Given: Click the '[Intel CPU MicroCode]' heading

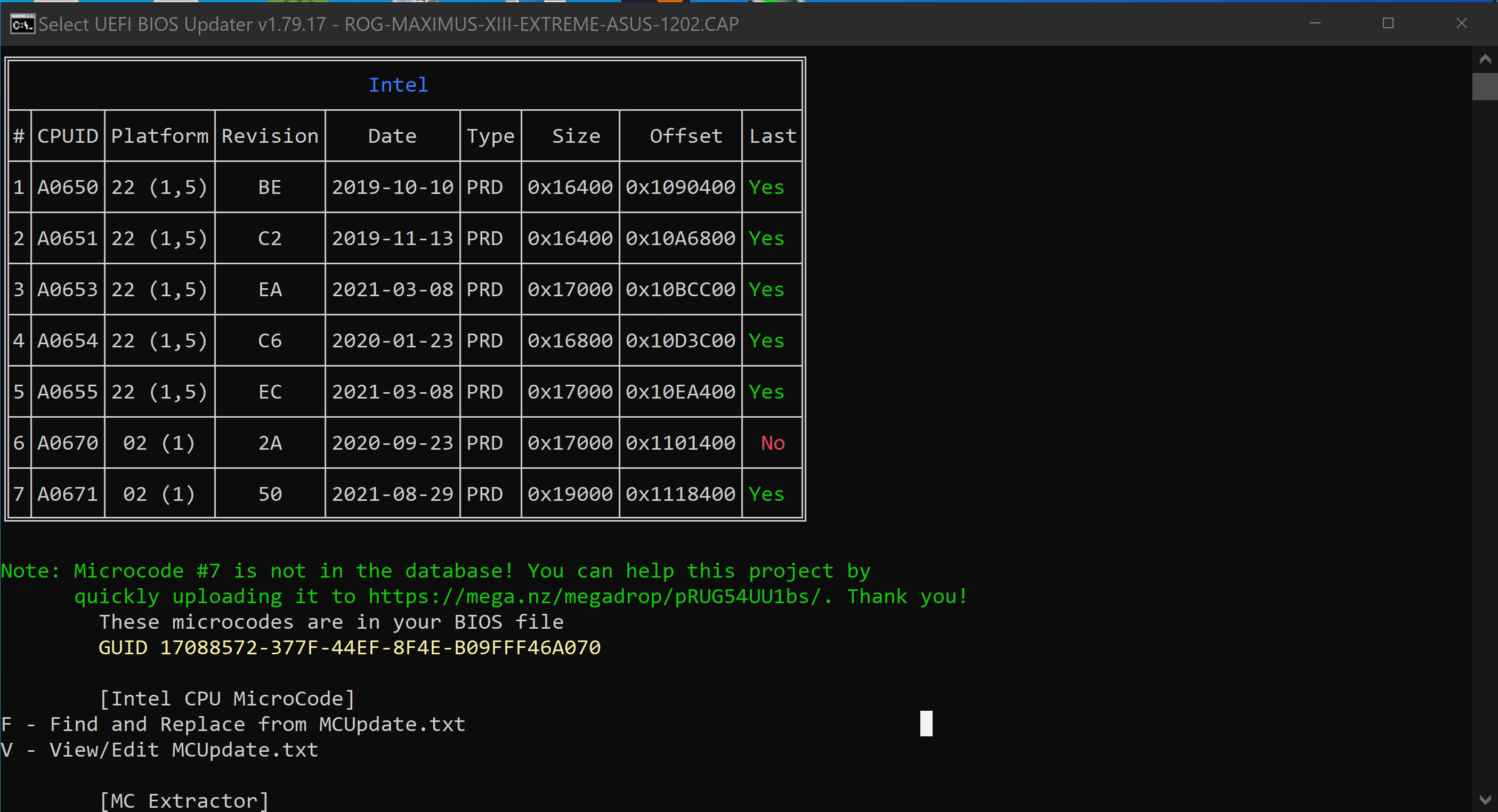Looking at the screenshot, I should click(228, 699).
